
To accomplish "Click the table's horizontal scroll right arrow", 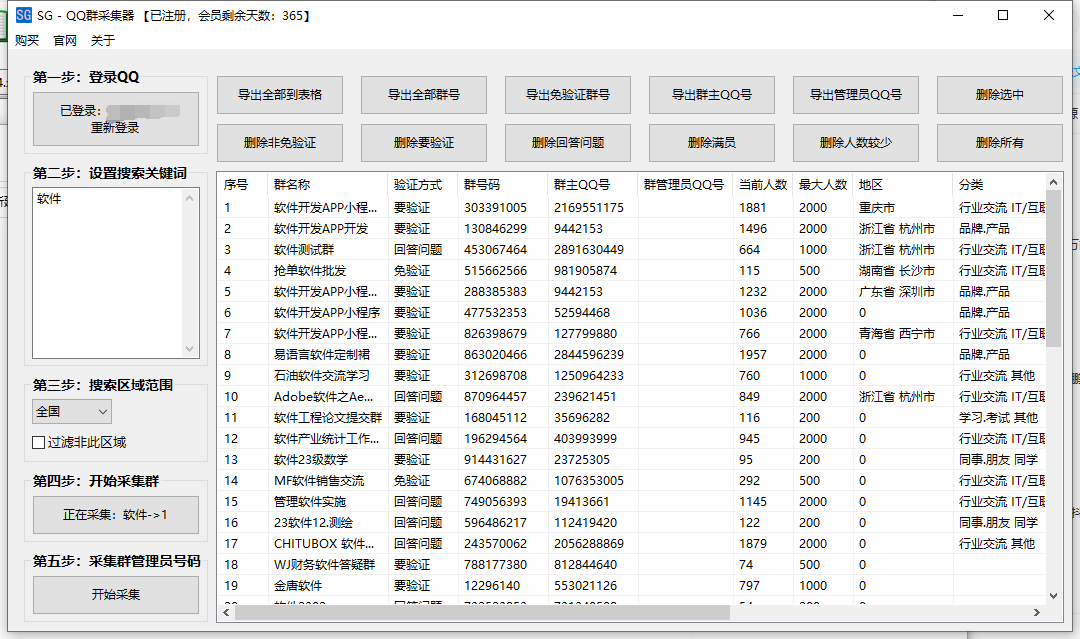I will [x=1037, y=612].
